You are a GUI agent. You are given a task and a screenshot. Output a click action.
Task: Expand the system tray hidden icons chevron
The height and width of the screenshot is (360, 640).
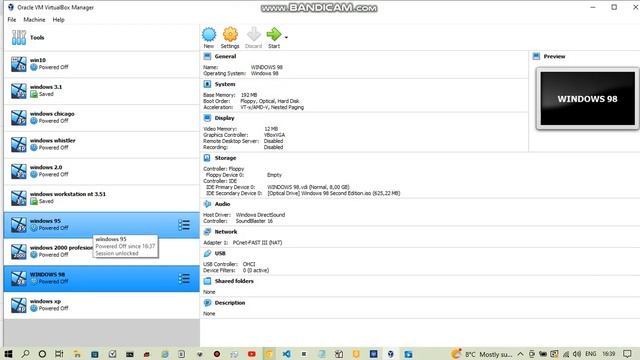coord(520,354)
